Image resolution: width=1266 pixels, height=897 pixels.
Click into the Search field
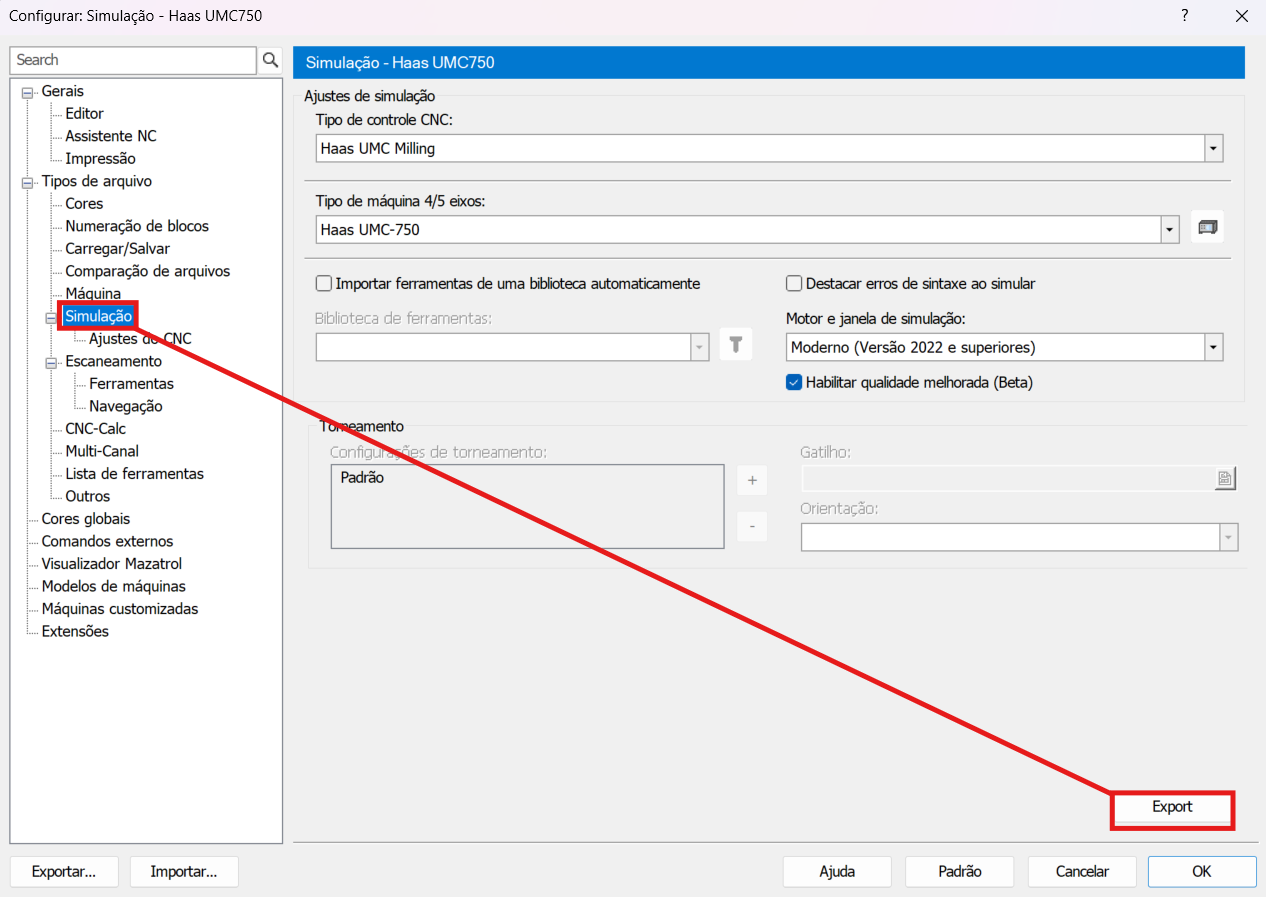pos(134,60)
